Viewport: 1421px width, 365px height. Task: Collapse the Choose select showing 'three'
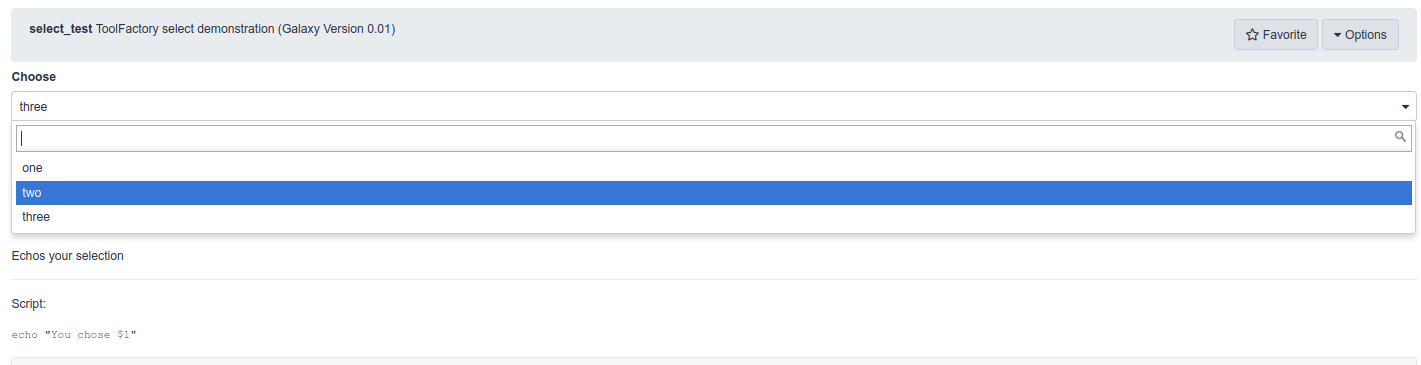point(714,106)
